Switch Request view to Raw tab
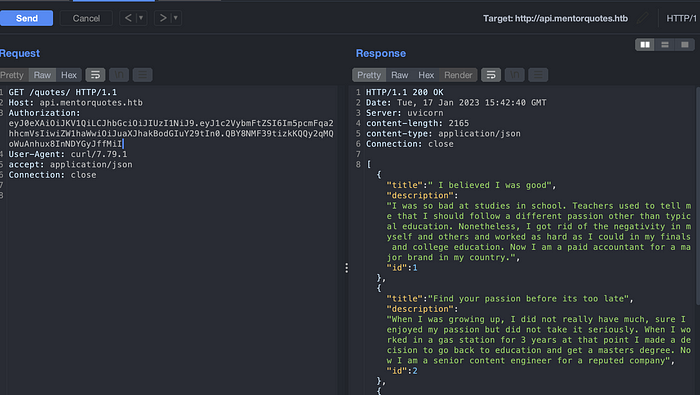The height and width of the screenshot is (395, 700). tap(42, 75)
